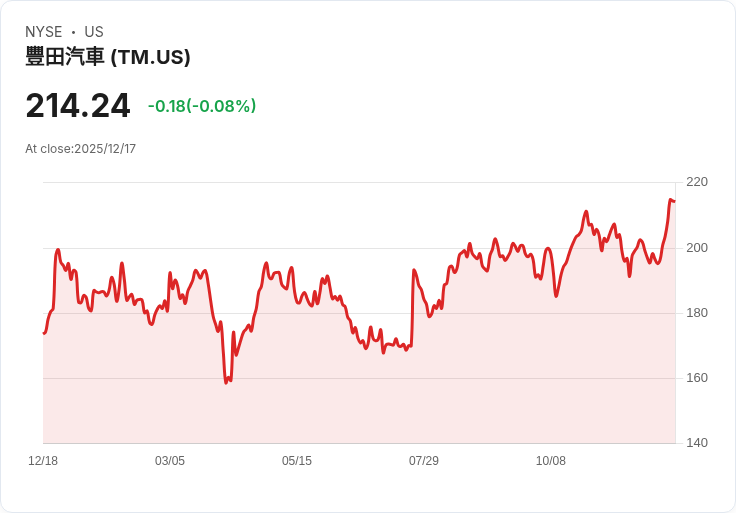736x513 pixels.
Task: Click the NYSE exchange label
Action: click(44, 32)
